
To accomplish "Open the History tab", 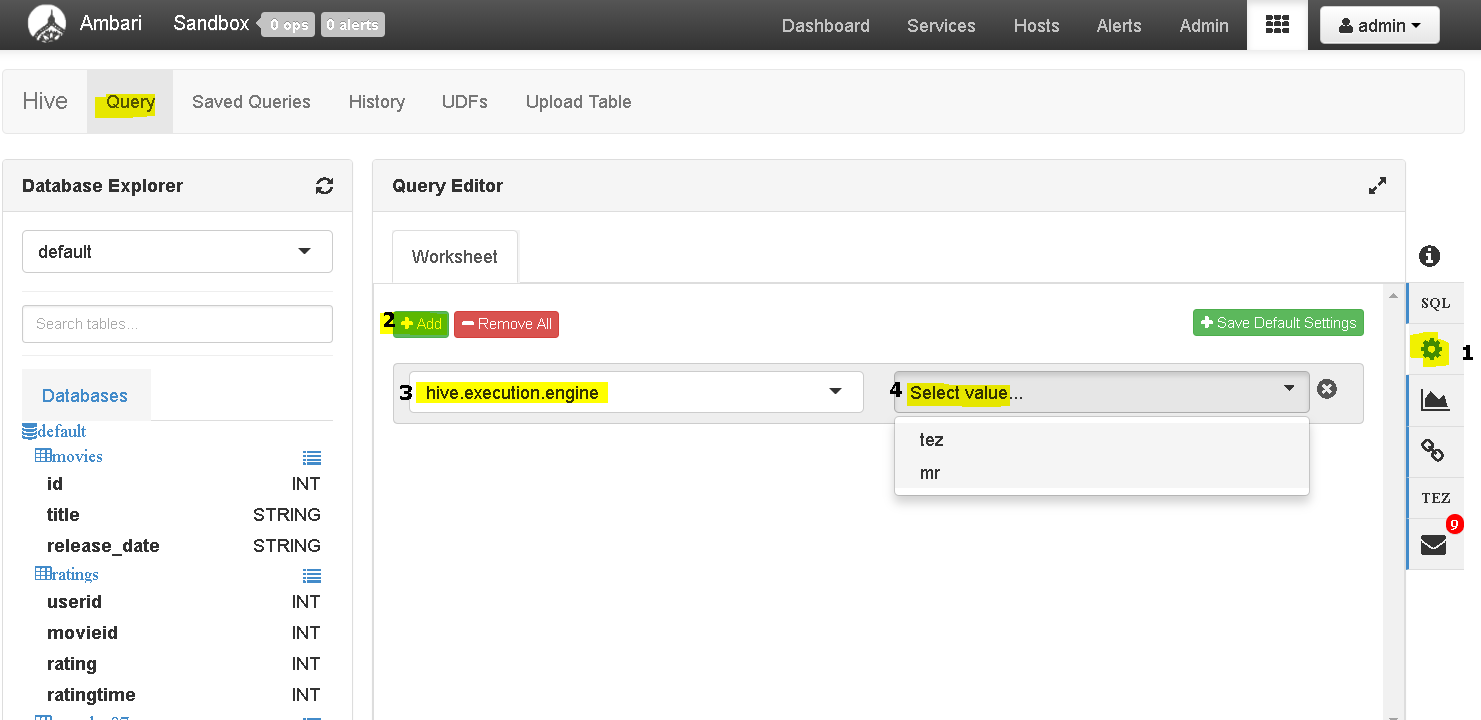I will (x=376, y=102).
